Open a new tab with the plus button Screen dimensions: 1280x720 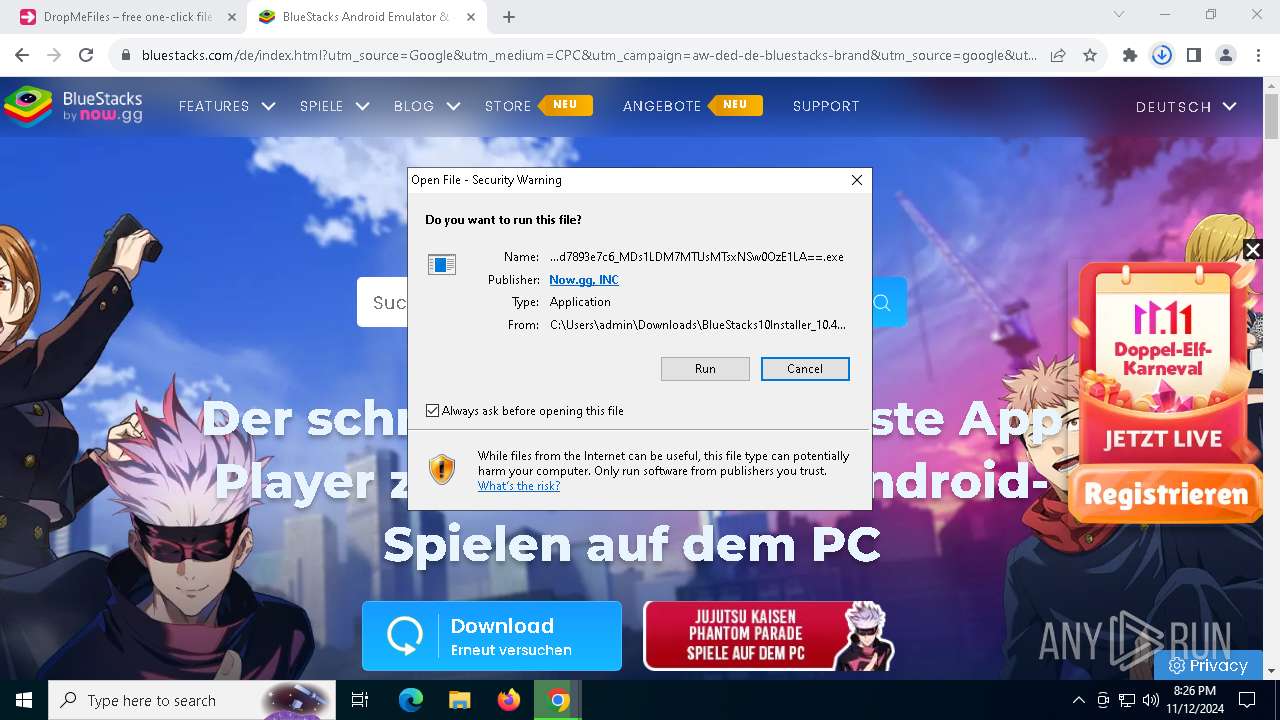509,17
